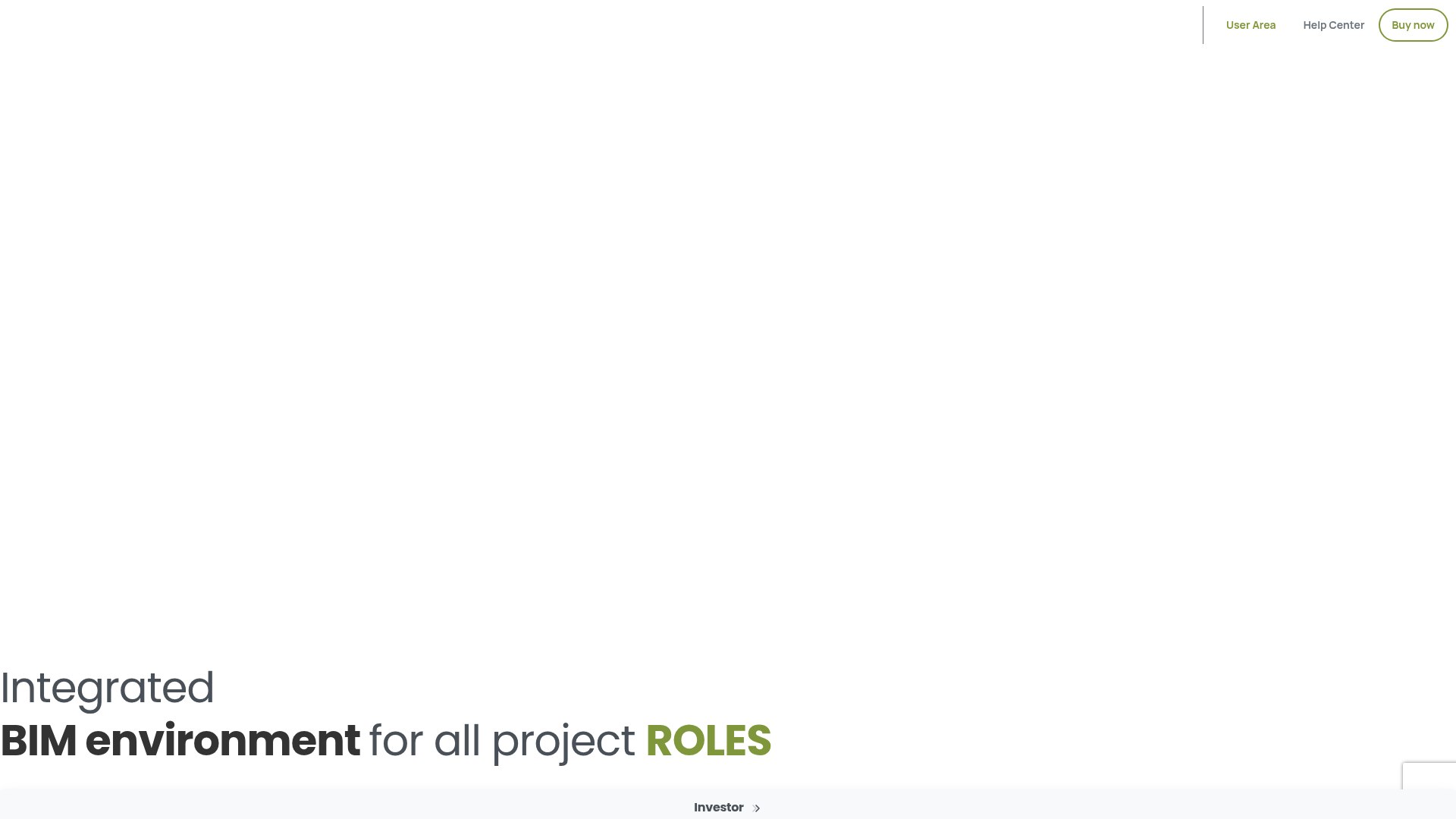
Task: Select Help Center in top navigation
Action: [x=1333, y=24]
